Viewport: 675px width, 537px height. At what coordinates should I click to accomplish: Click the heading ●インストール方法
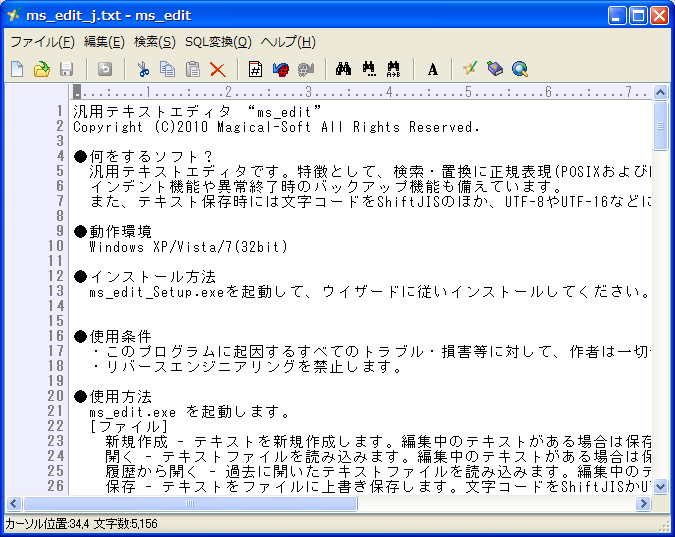coord(144,276)
